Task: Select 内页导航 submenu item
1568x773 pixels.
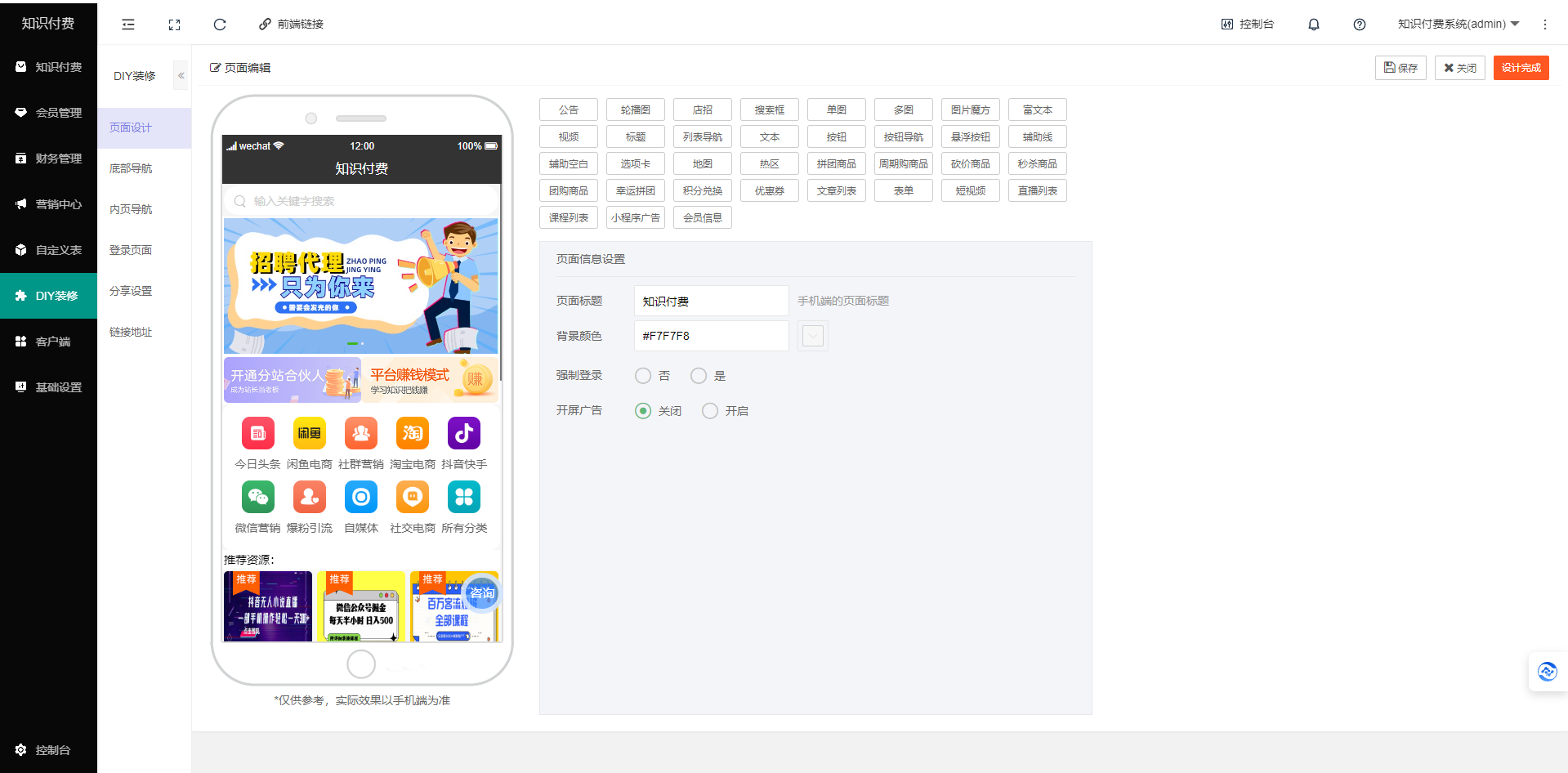Action: click(x=144, y=209)
